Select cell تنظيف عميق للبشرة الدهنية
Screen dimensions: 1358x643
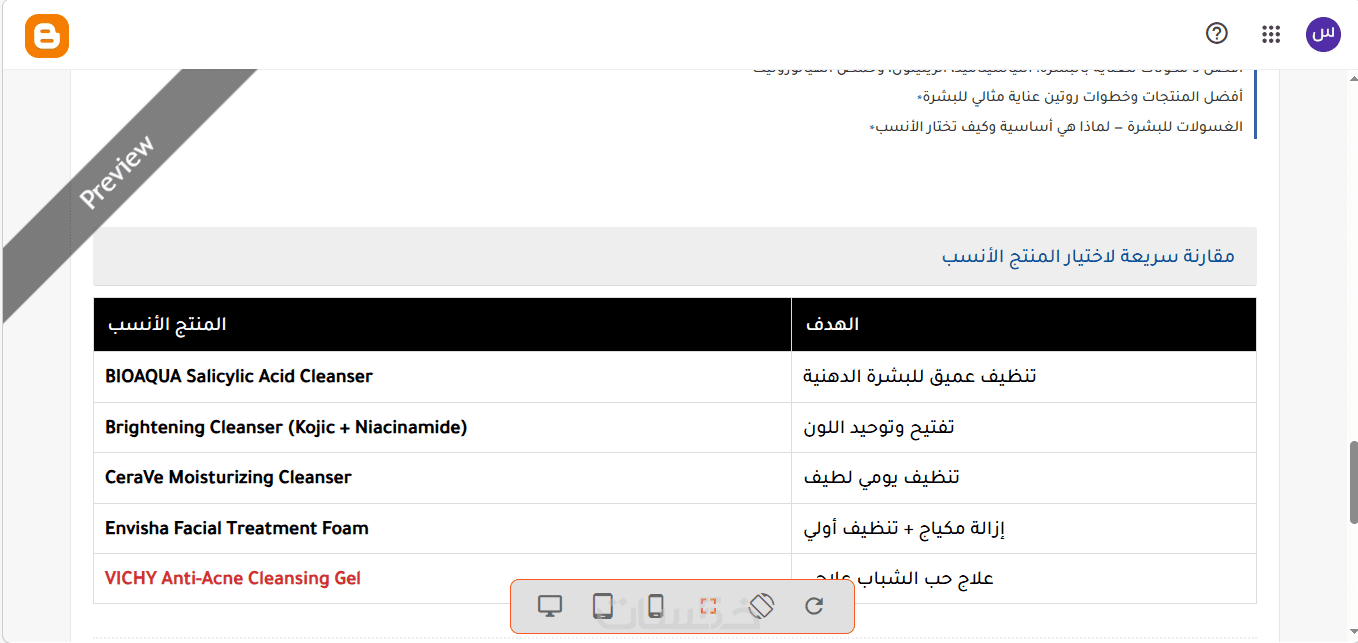tap(1024, 377)
